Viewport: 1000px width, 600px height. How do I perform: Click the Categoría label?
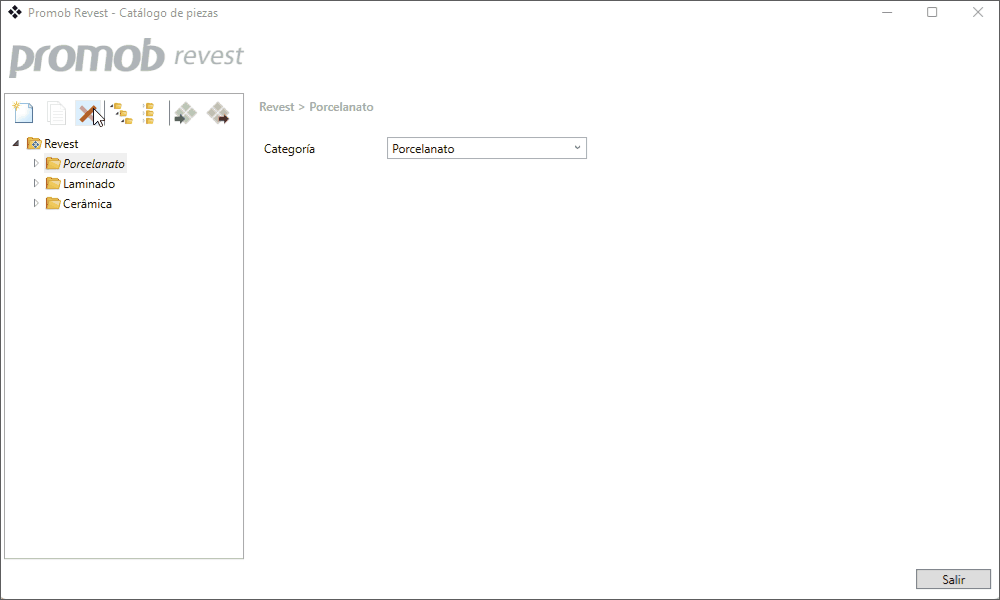[290, 149]
